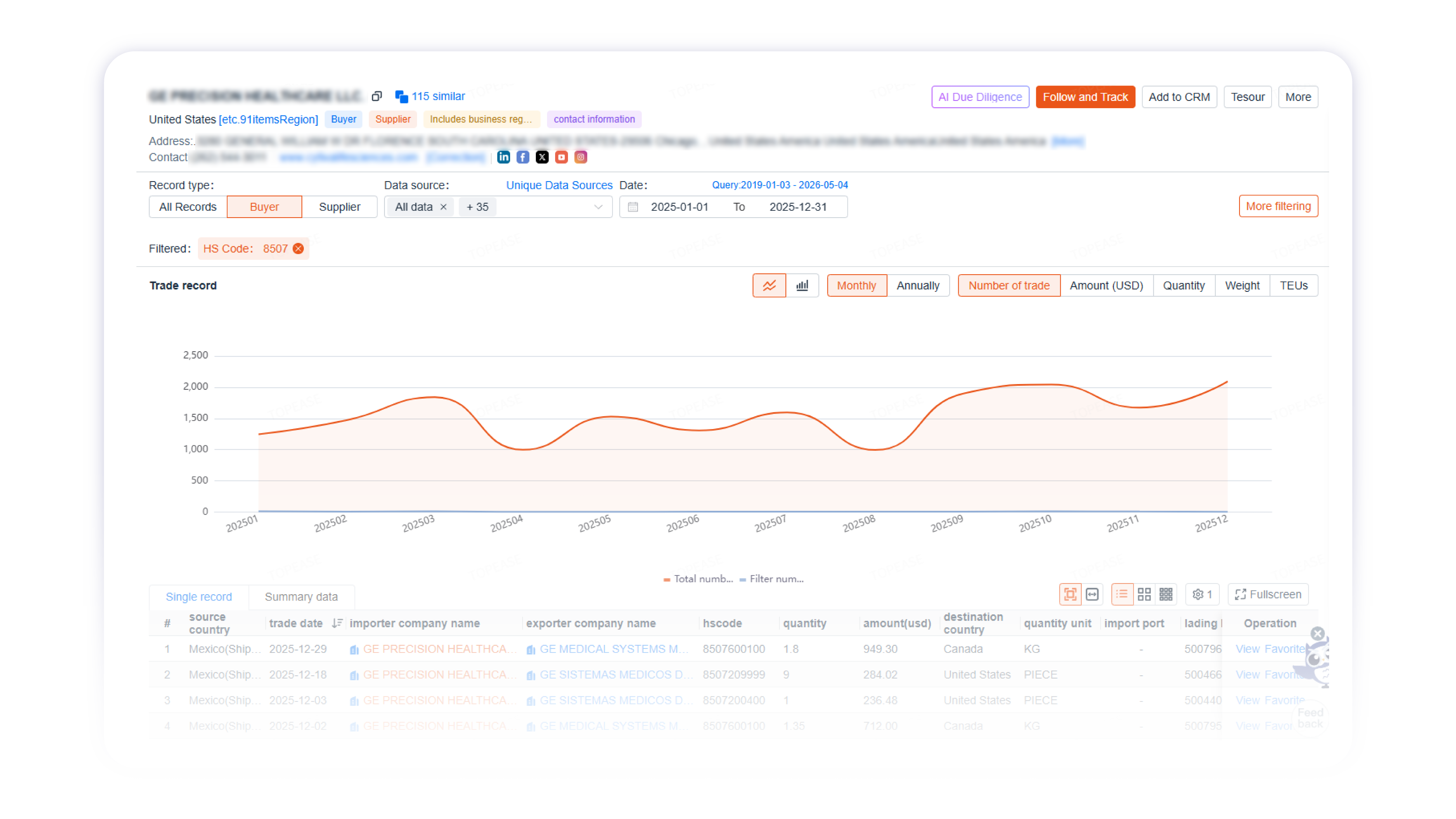Click the fit-width table icon
Image resolution: width=1456 pixels, height=819 pixels.
pyautogui.click(x=1093, y=595)
